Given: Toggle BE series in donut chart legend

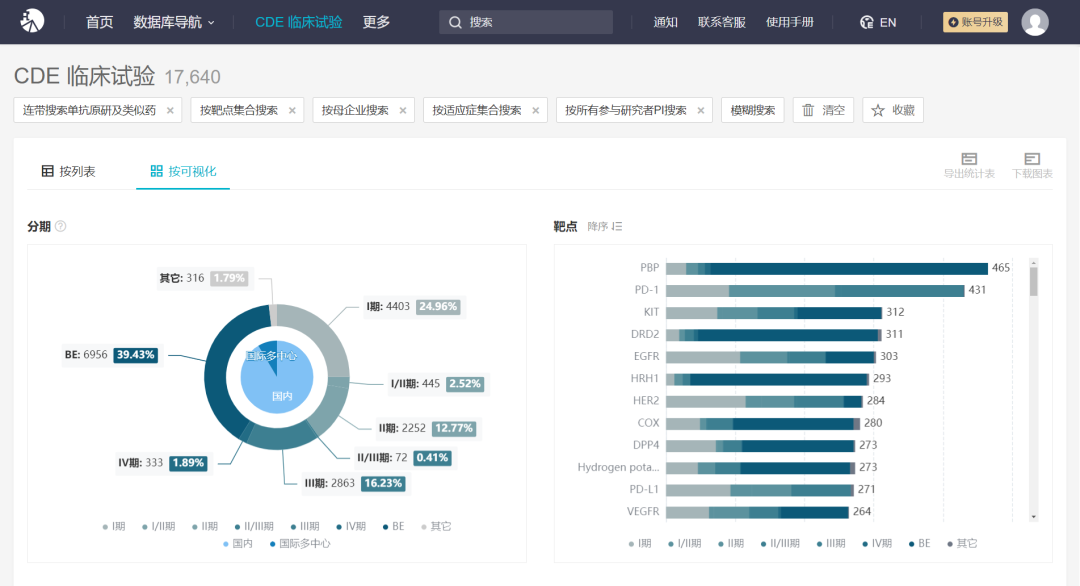Looking at the screenshot, I should 393,527.
